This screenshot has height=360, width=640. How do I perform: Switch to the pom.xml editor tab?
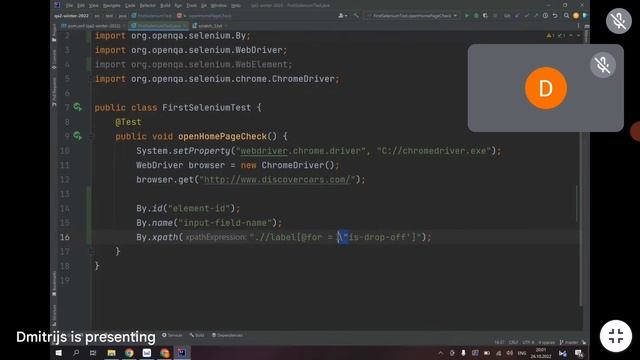[x=93, y=26]
